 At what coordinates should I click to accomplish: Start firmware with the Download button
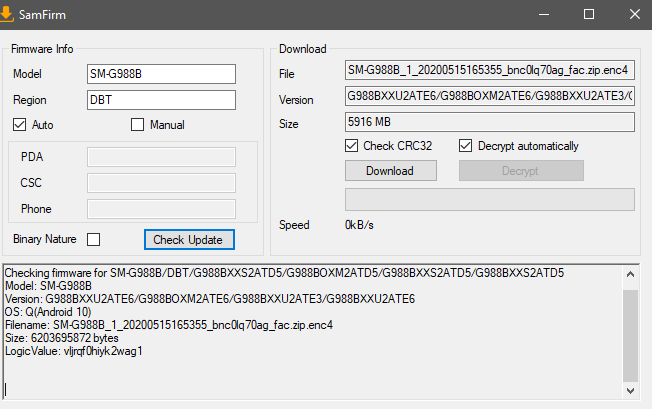(390, 171)
